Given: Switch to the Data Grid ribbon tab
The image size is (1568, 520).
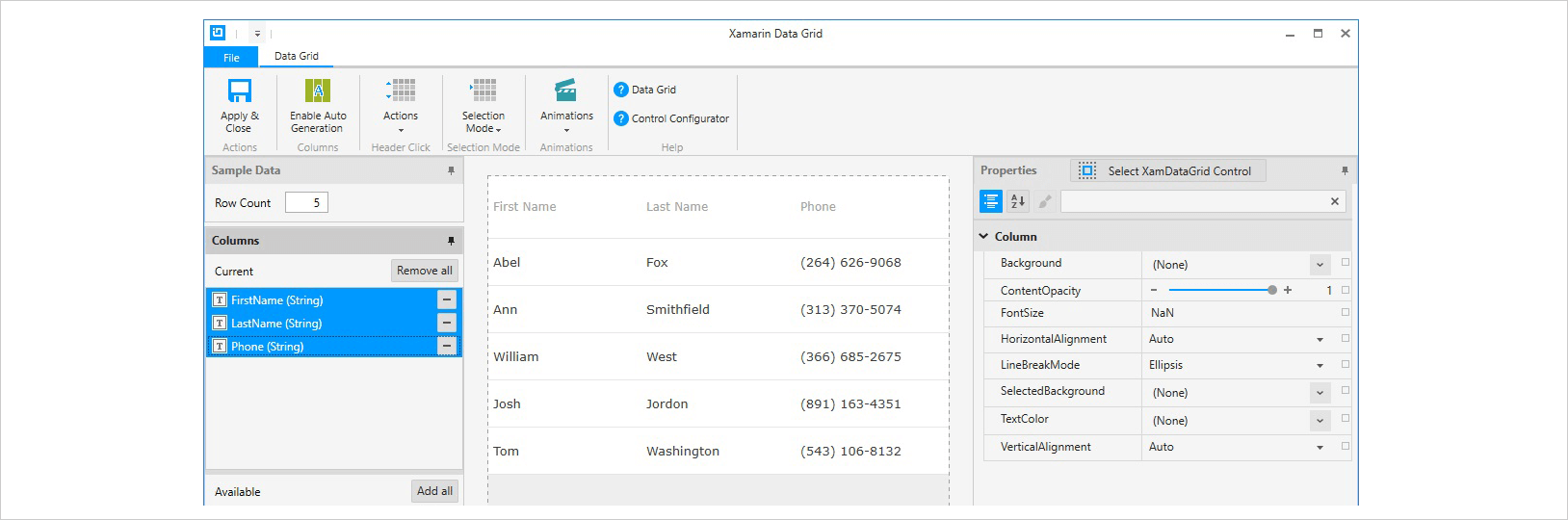Looking at the screenshot, I should (297, 56).
